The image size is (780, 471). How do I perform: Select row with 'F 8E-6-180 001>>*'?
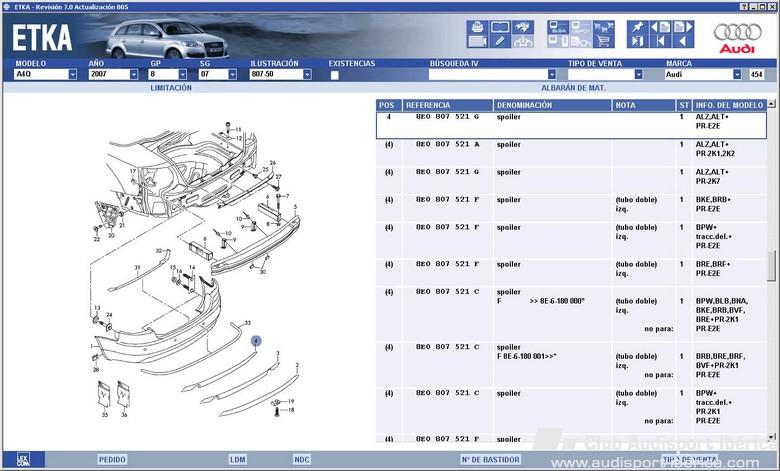coord(571,366)
